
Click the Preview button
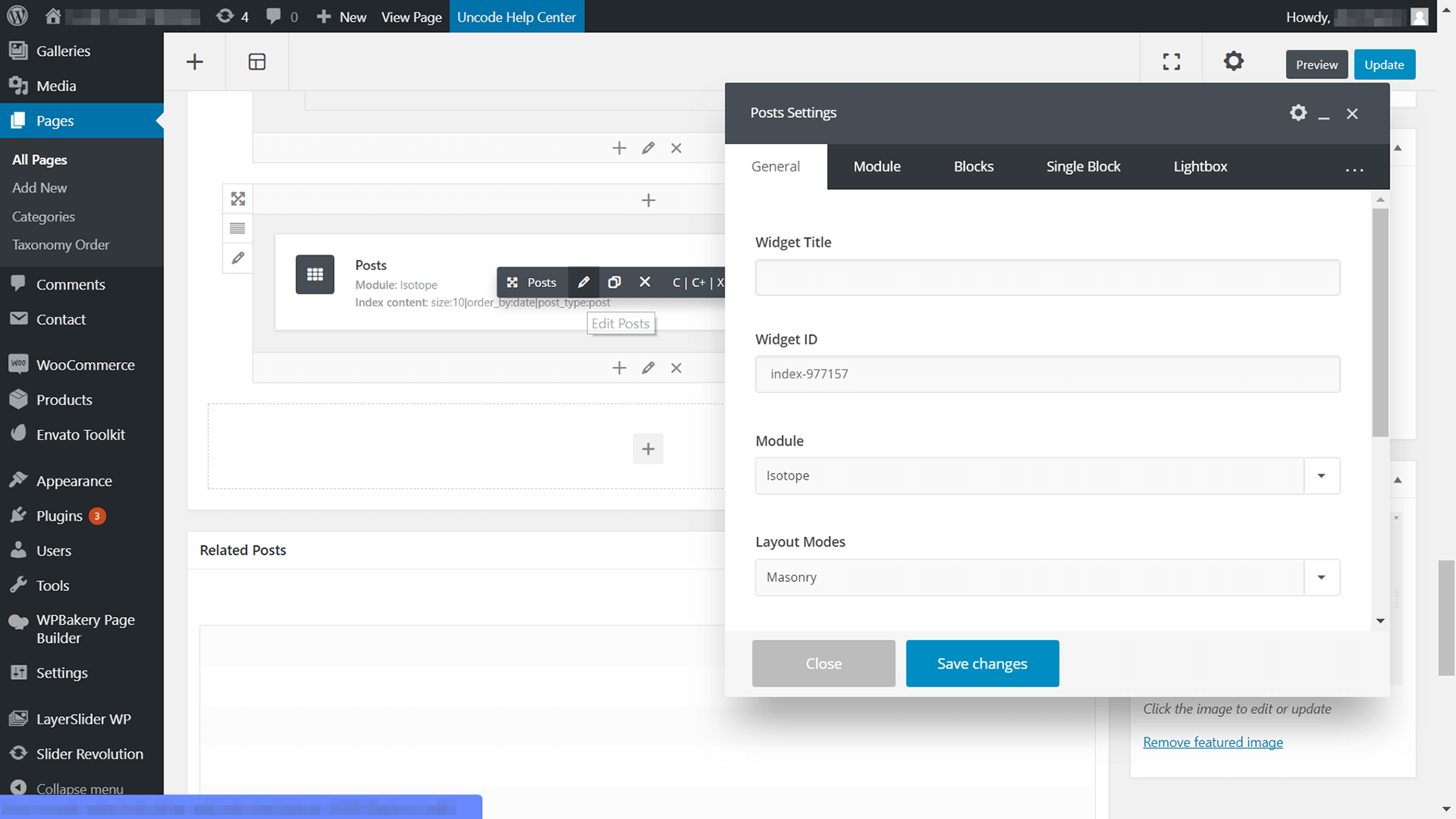(x=1317, y=65)
